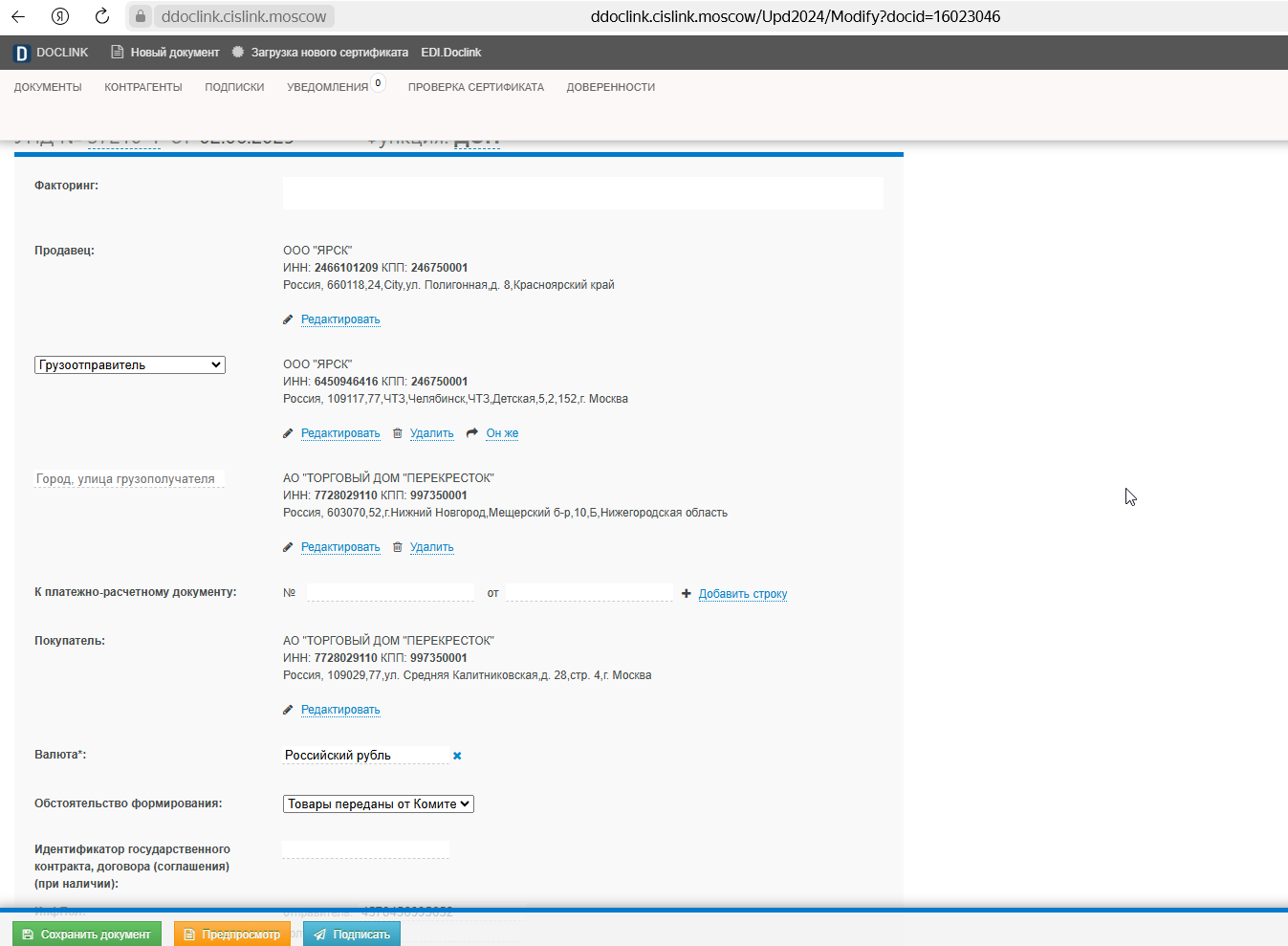Click Редактировать link for Грузоотправитель

pyautogui.click(x=340, y=433)
